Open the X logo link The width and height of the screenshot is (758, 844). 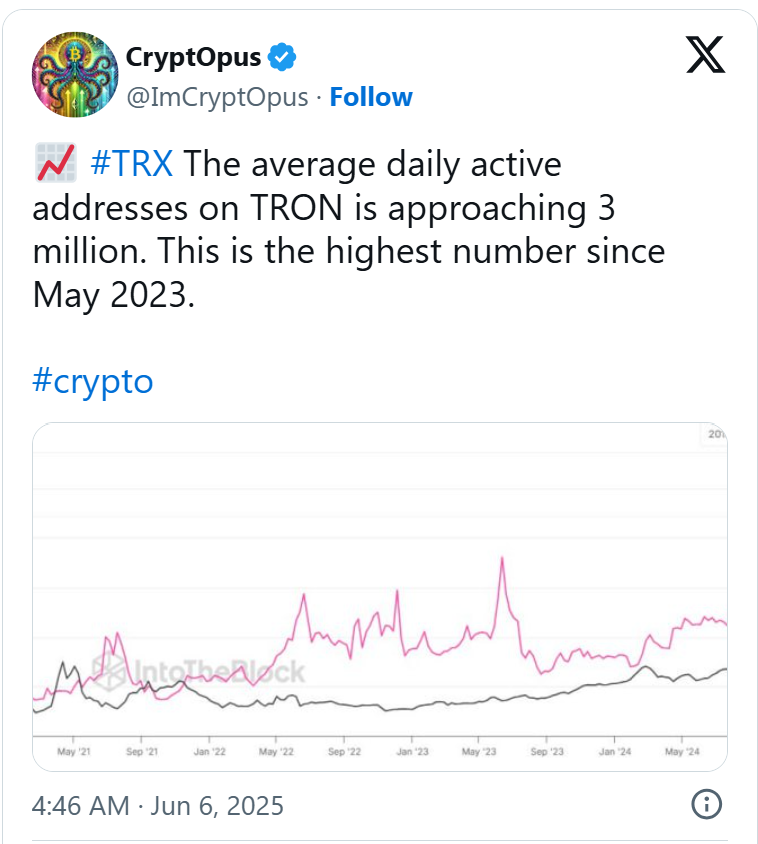pos(705,54)
